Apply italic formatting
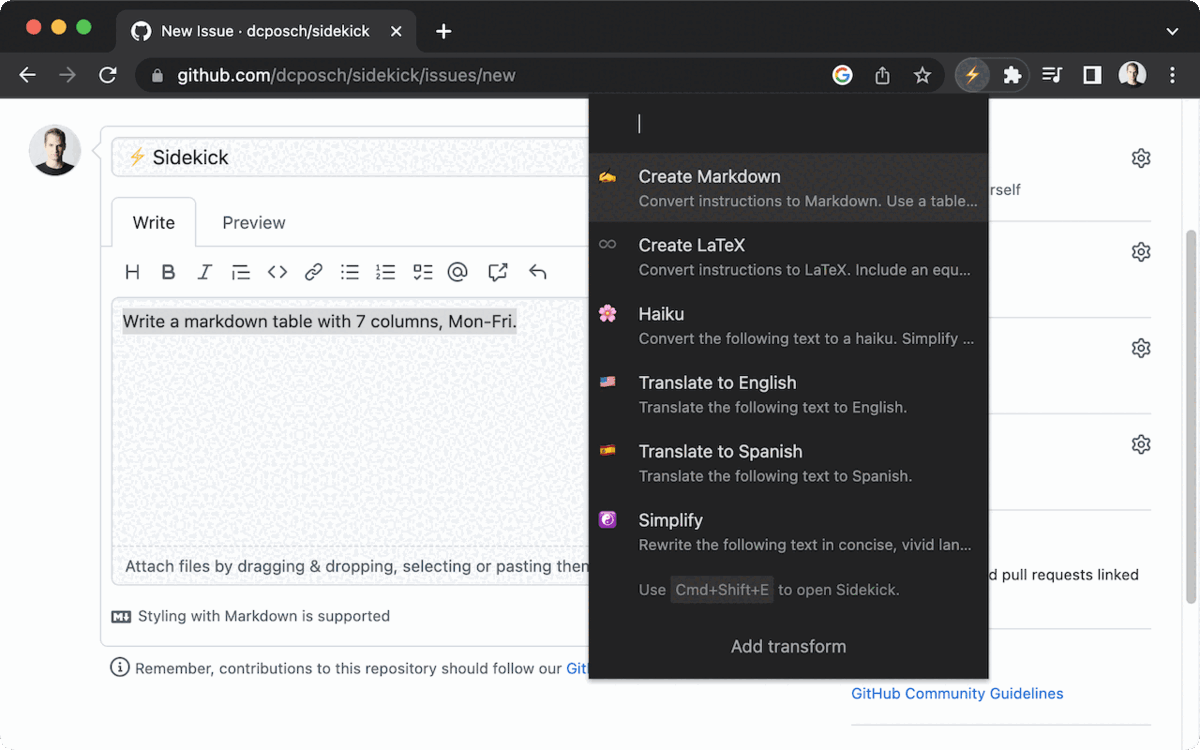This screenshot has width=1200, height=750. click(204, 272)
